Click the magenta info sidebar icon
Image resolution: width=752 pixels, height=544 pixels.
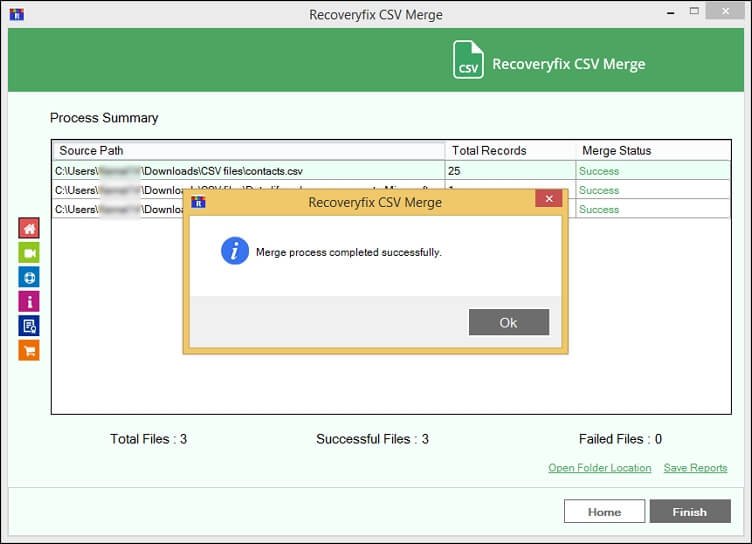tap(29, 302)
